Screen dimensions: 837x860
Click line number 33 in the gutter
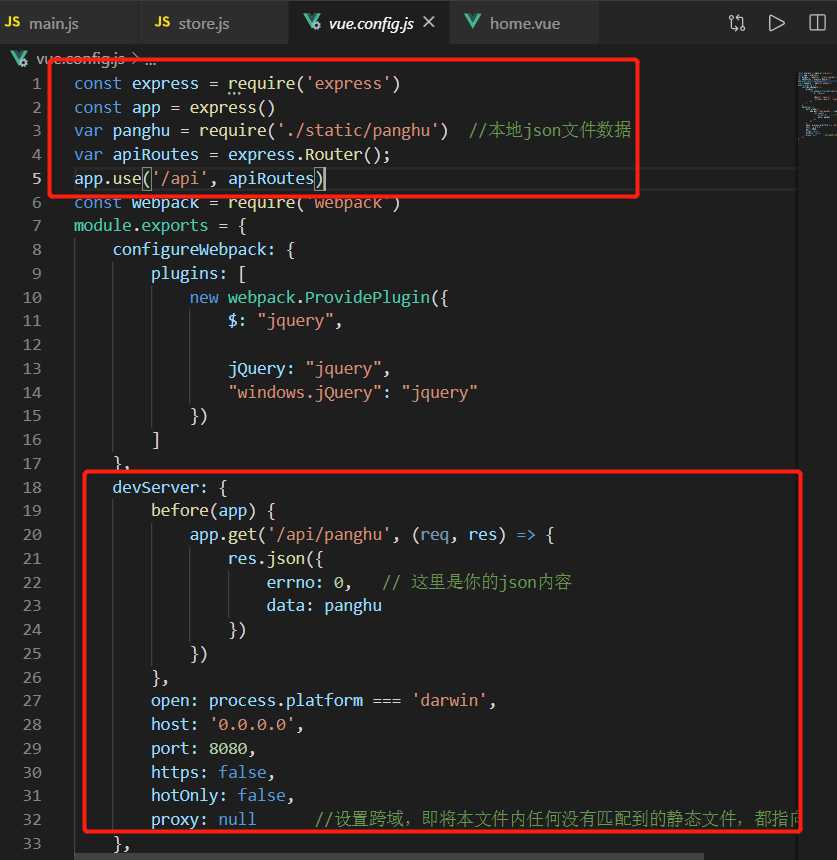tap(32, 844)
